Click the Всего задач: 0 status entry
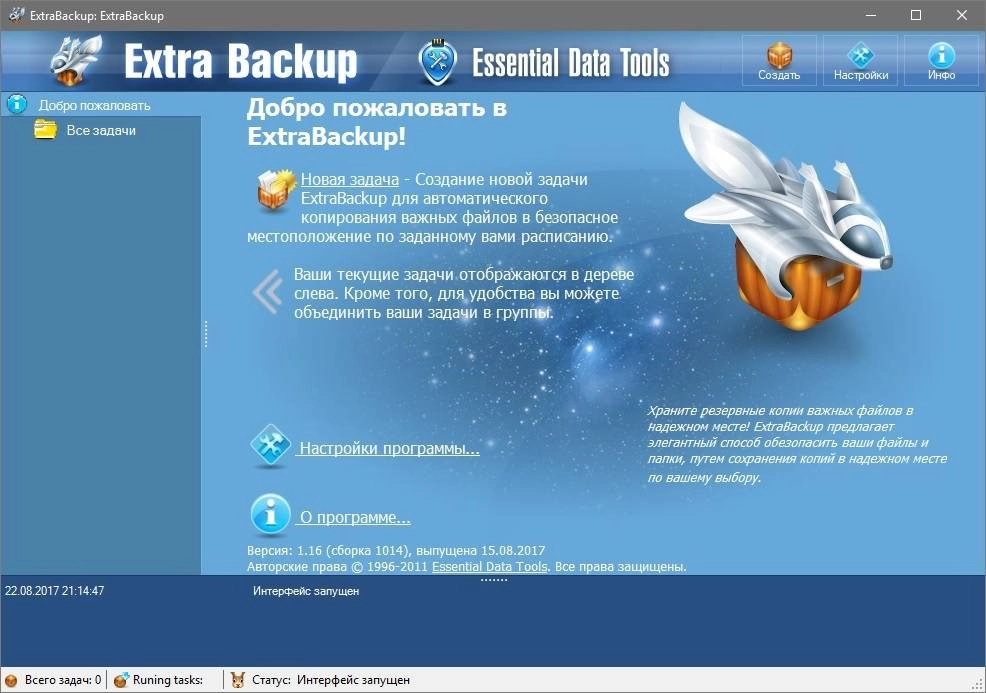 tap(63, 680)
